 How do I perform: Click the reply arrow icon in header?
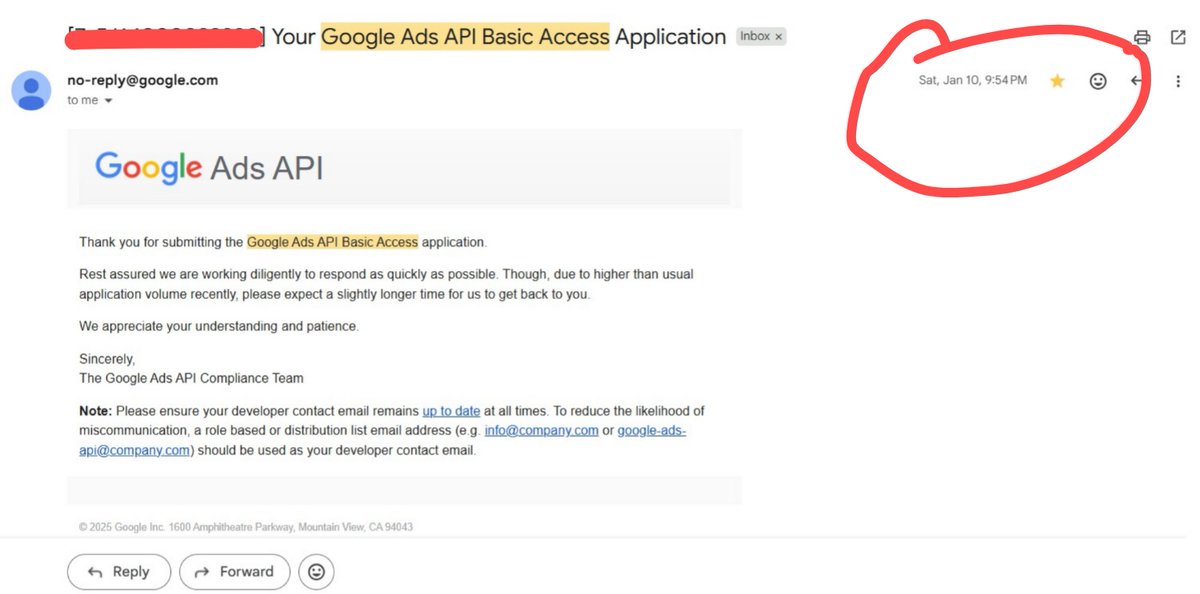pos(1136,81)
